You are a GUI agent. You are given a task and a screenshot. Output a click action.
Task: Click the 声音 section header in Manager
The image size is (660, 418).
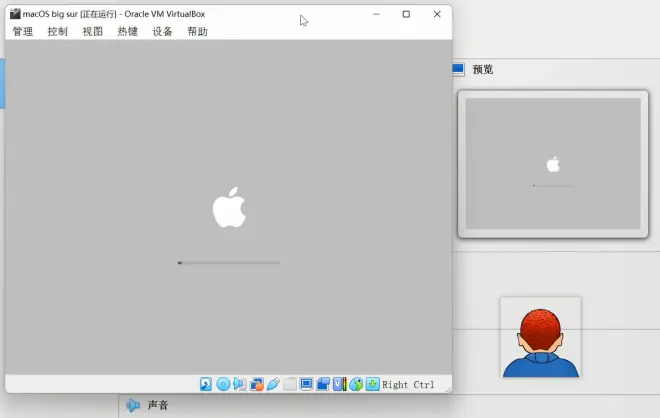click(158, 405)
